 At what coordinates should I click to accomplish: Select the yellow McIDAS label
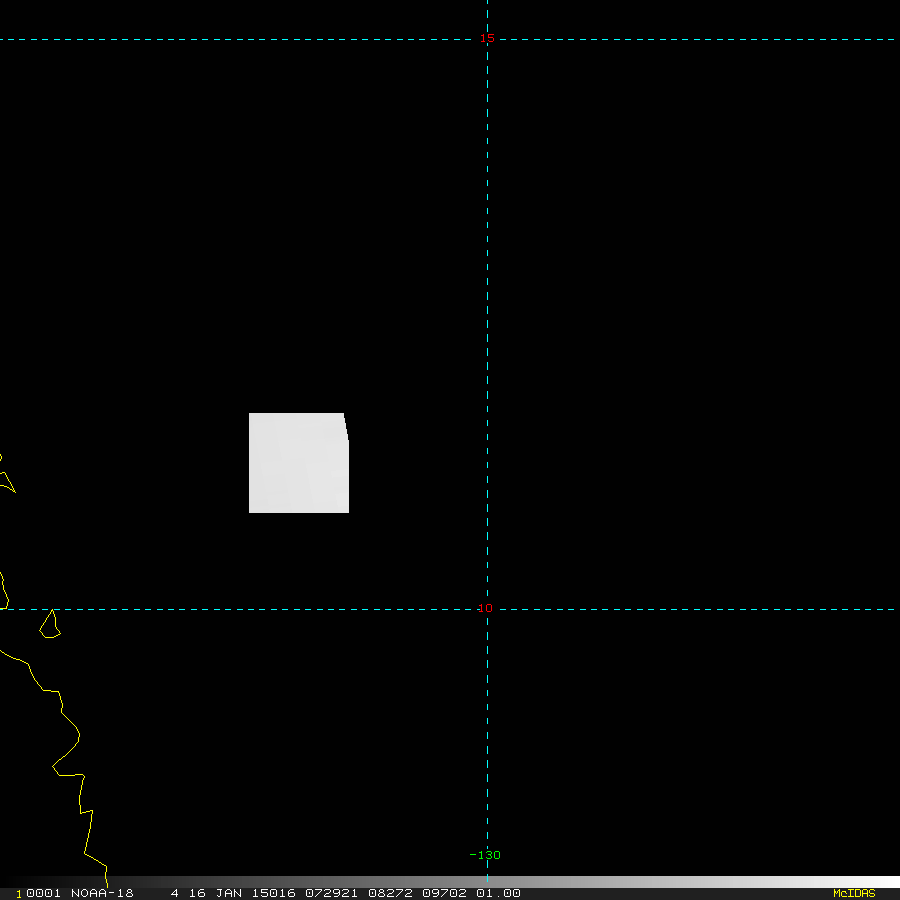[854, 893]
